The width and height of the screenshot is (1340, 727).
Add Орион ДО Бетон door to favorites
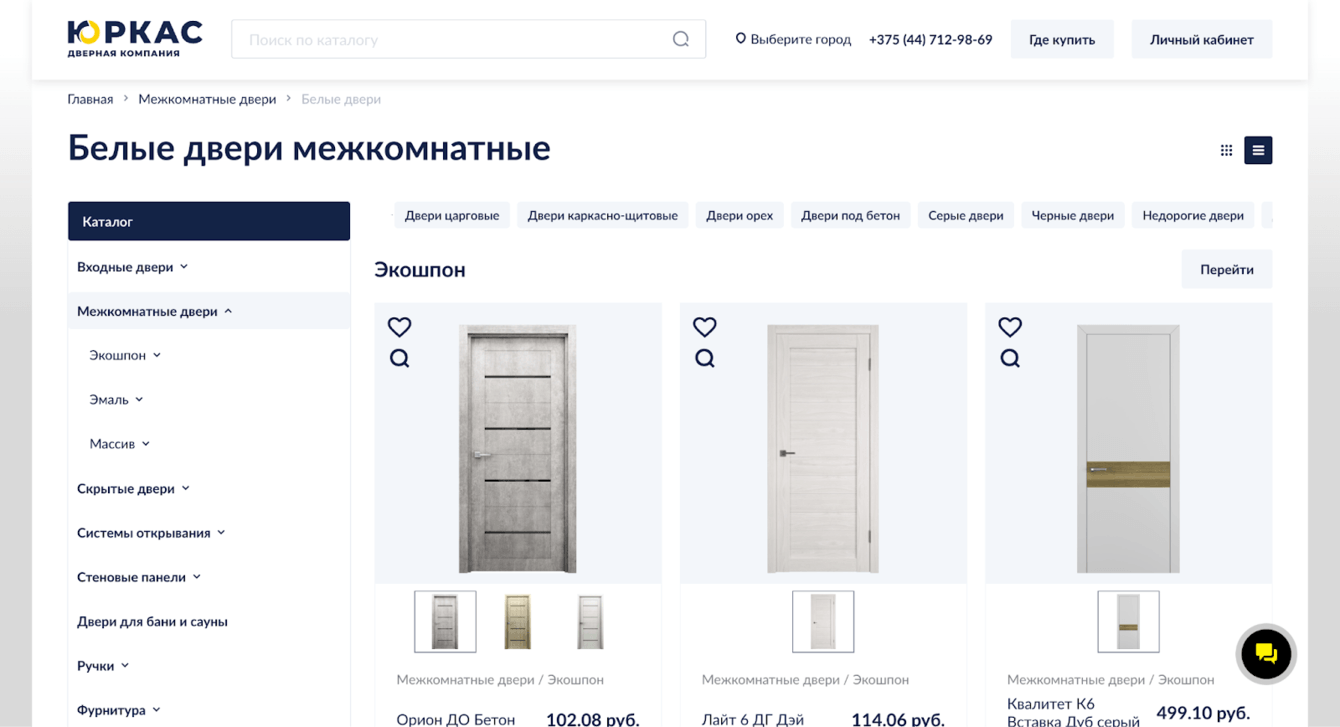[399, 327]
